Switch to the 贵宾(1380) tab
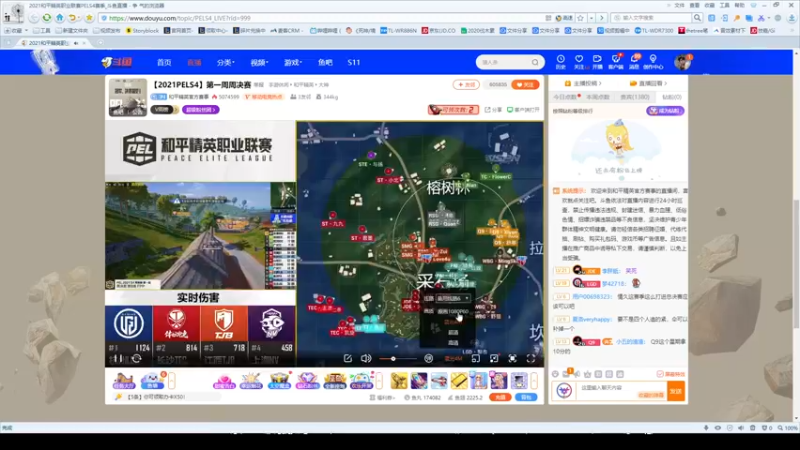Image resolution: width=800 pixels, height=450 pixels. point(635,97)
